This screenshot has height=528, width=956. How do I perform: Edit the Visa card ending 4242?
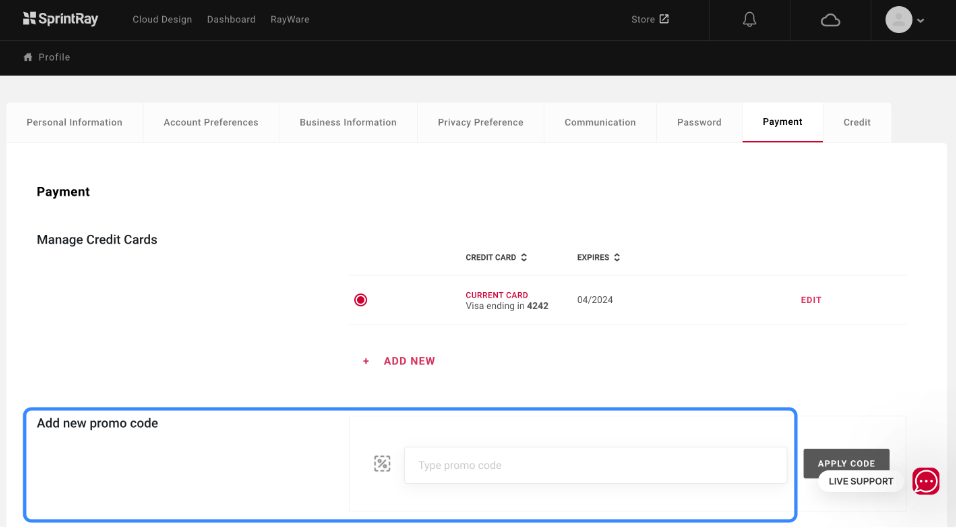811,300
